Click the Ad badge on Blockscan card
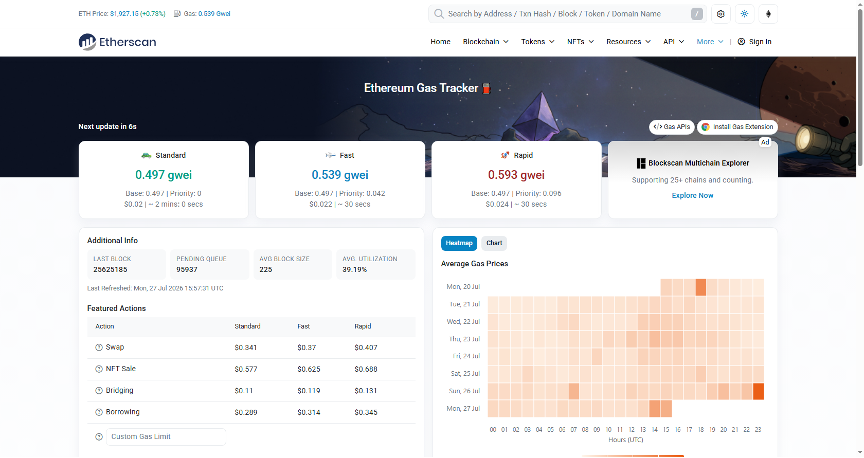This screenshot has height=458, width=864. [x=765, y=142]
